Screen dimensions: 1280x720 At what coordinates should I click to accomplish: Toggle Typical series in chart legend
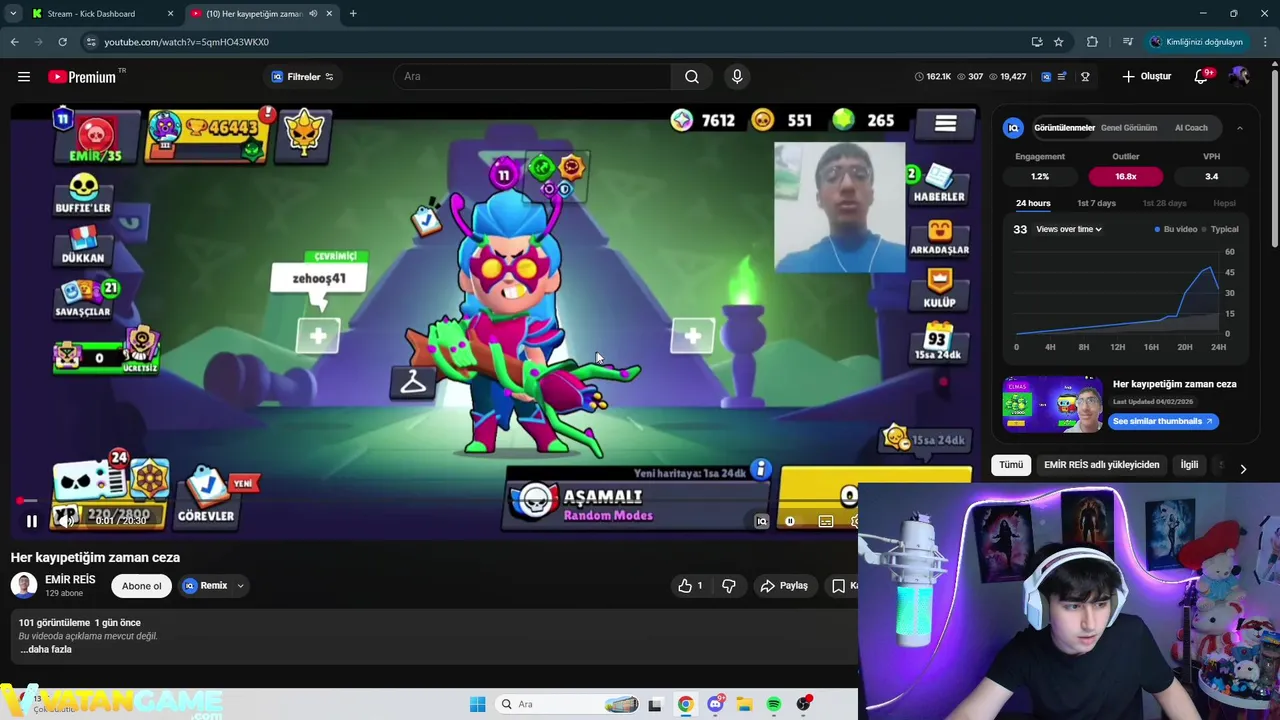(x=1220, y=229)
